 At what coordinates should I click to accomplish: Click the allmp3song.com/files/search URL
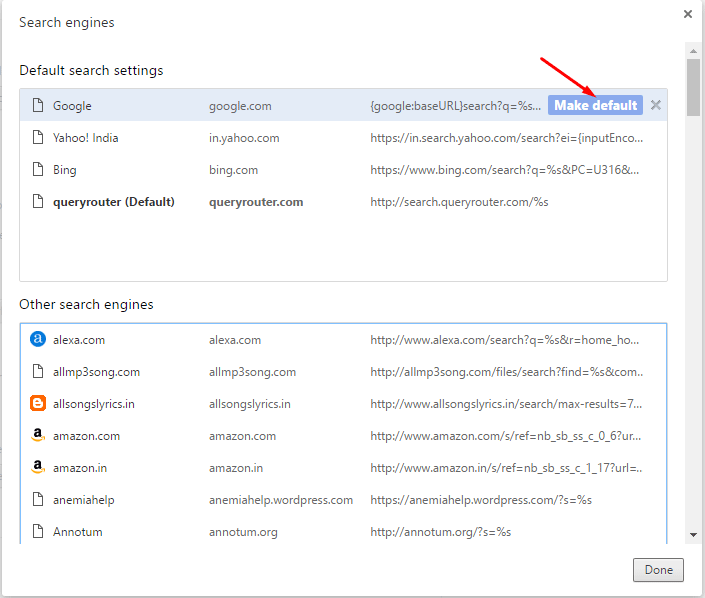pos(507,372)
